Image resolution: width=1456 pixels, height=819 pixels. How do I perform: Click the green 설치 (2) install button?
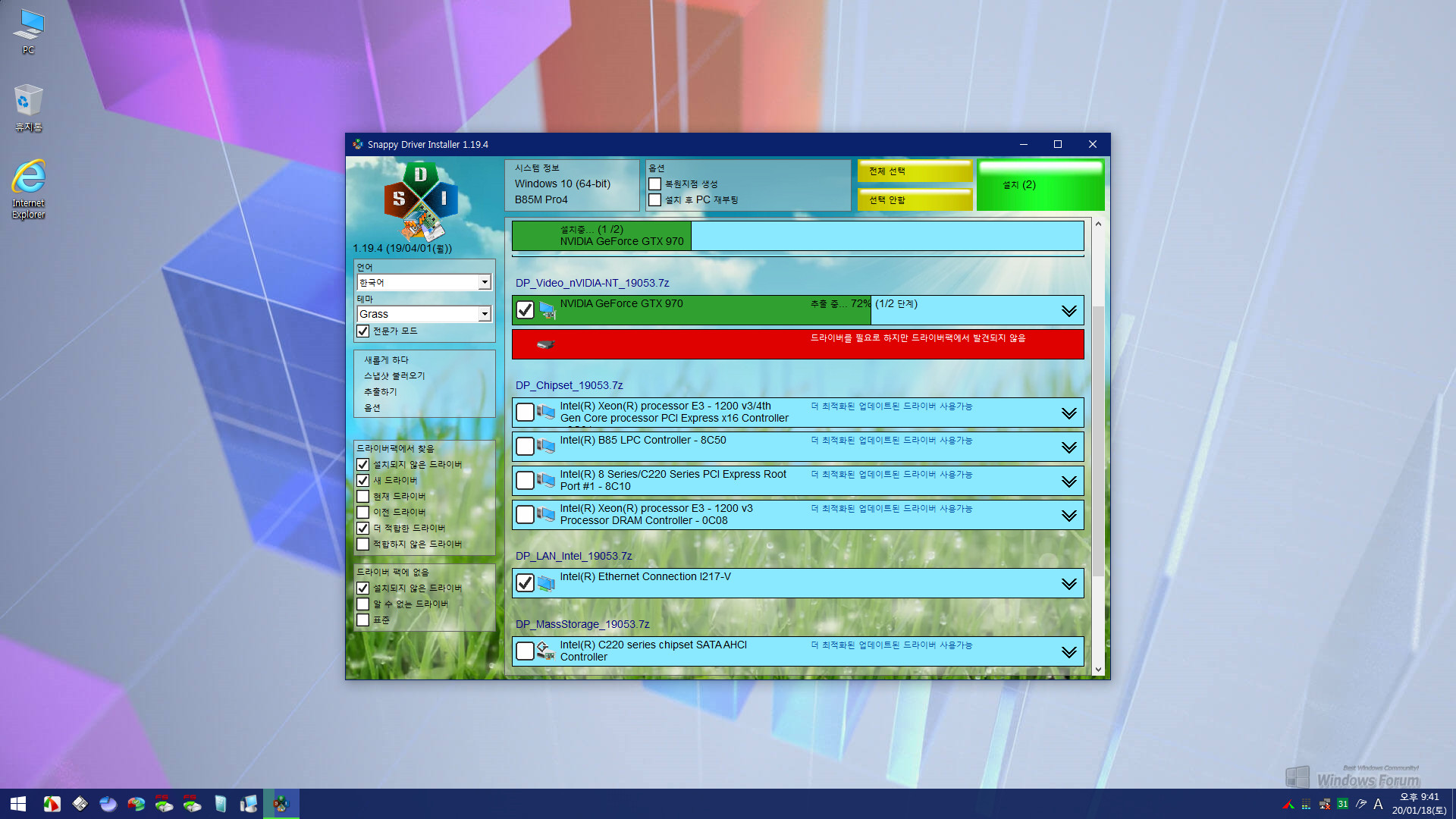[x=1040, y=185]
